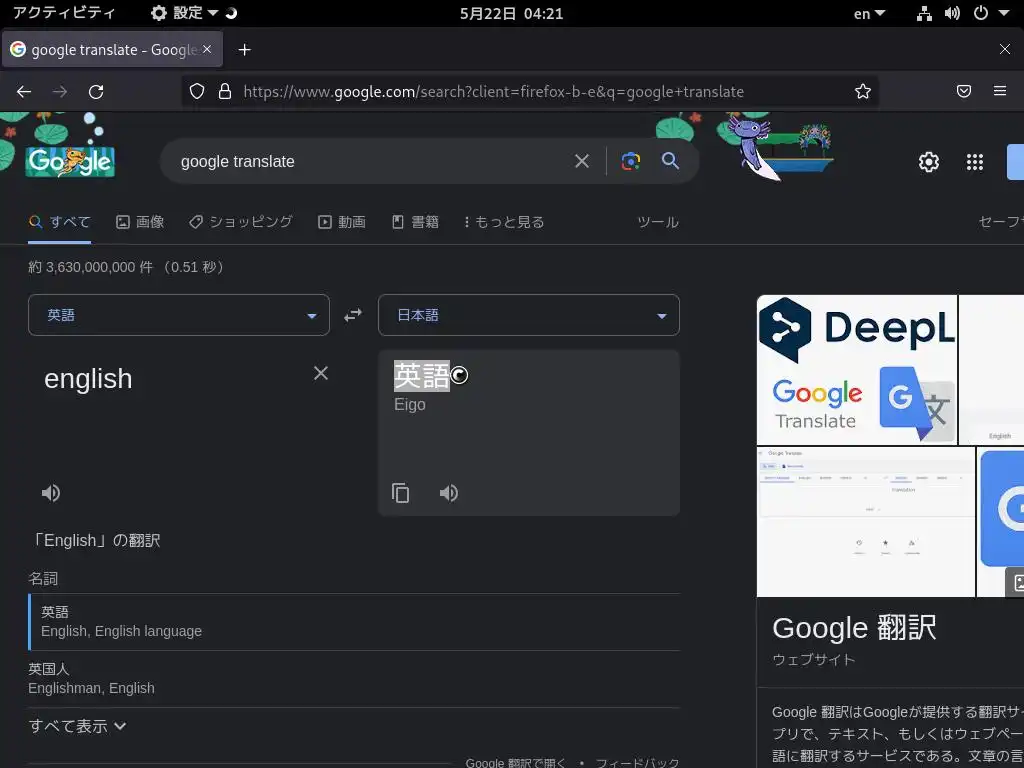Open the DeepL Google Translate thumbnail

(x=856, y=370)
